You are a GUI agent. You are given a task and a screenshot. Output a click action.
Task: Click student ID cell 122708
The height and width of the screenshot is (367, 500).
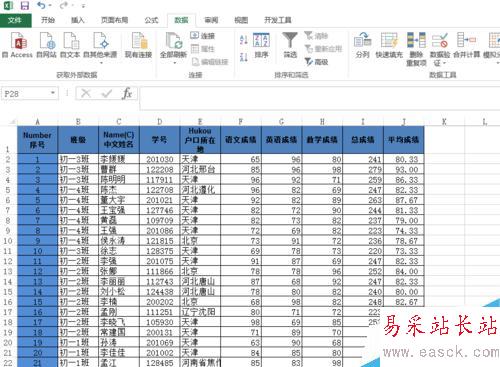[x=160, y=190]
